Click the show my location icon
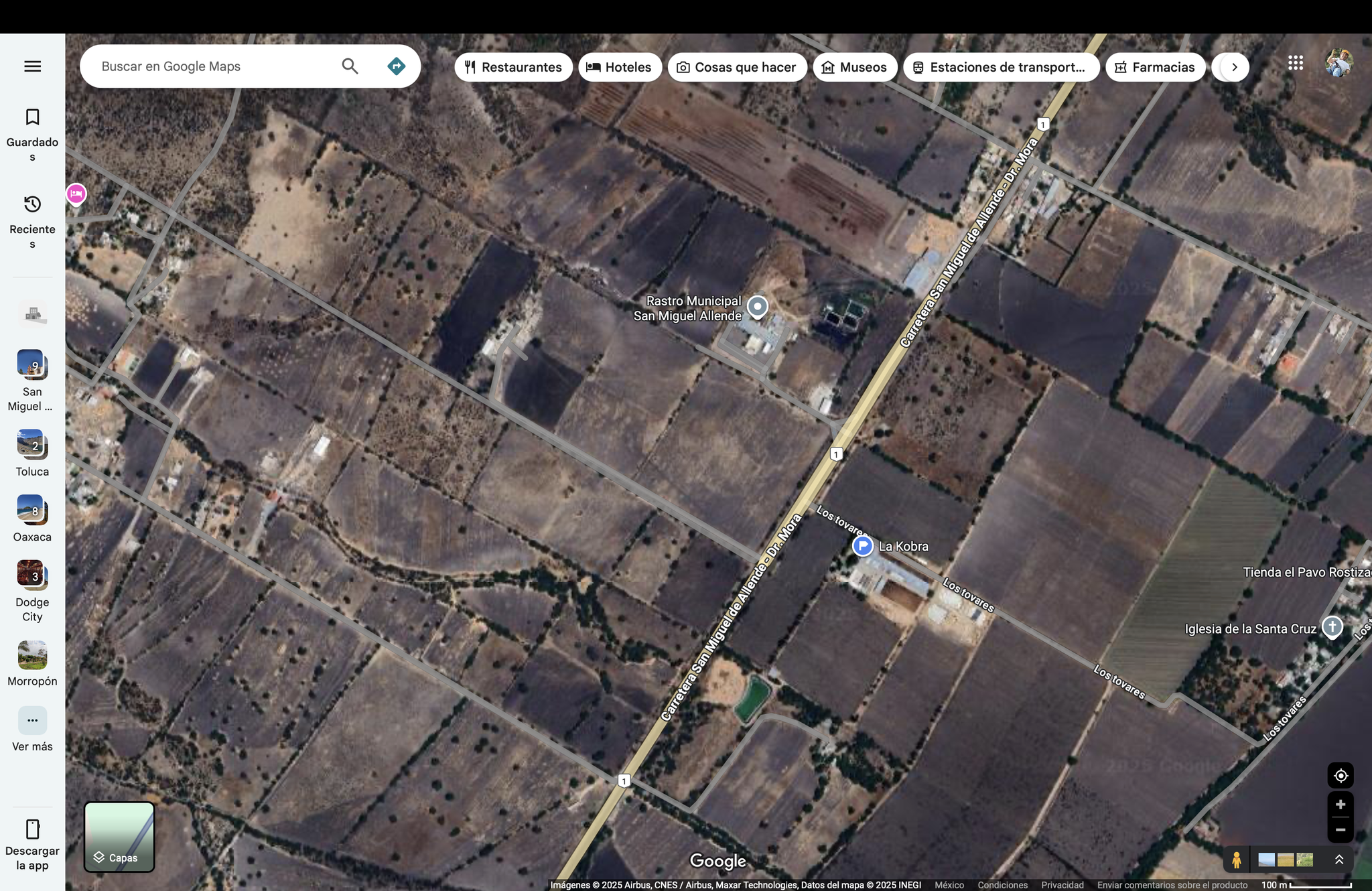Viewport: 1372px width, 891px height. tap(1340, 776)
